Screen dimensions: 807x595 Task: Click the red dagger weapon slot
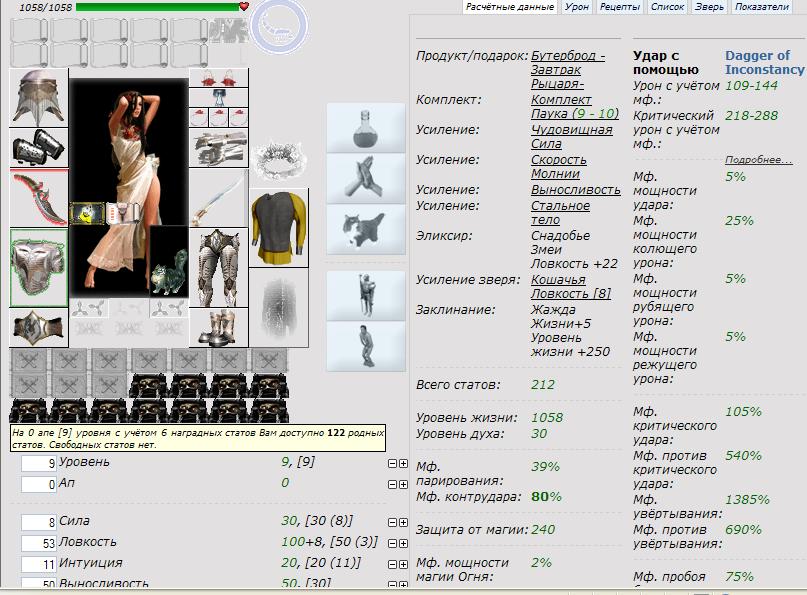click(x=39, y=197)
